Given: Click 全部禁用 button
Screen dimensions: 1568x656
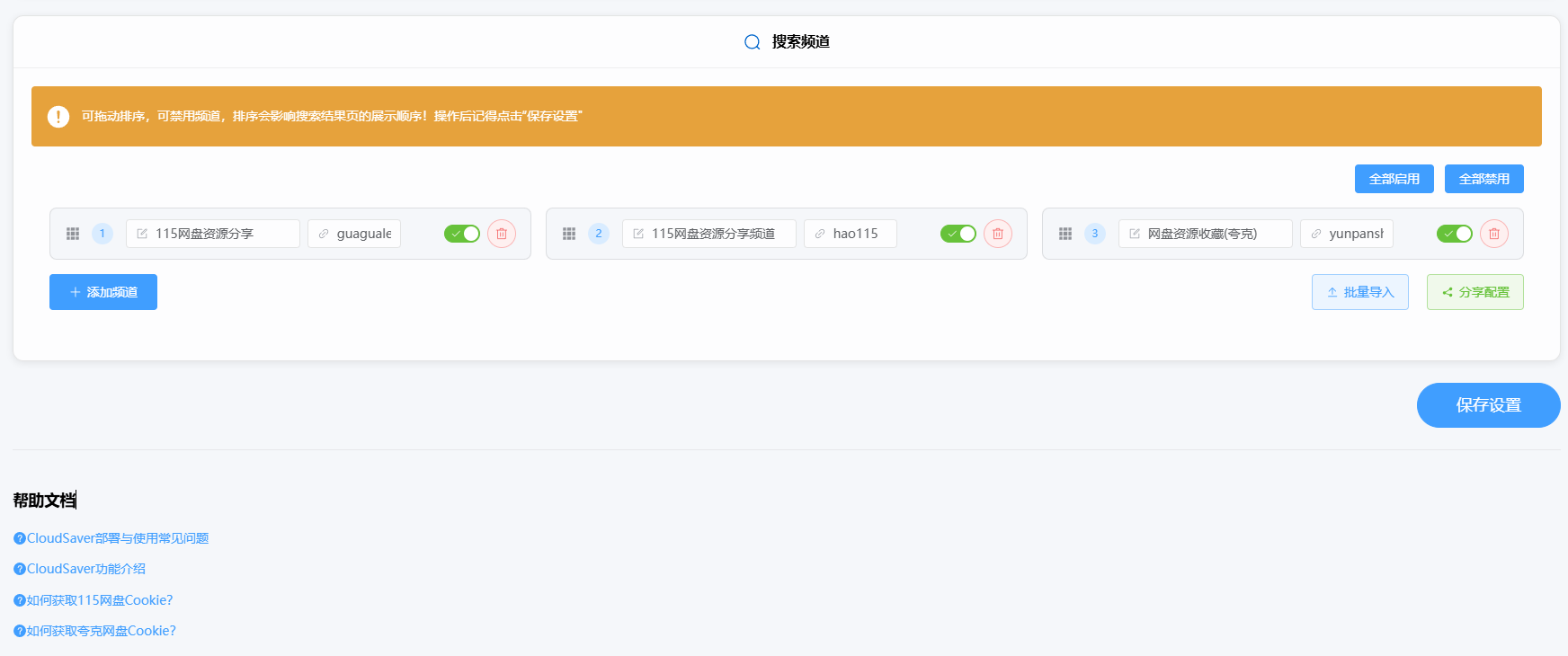Looking at the screenshot, I should click(x=1484, y=179).
